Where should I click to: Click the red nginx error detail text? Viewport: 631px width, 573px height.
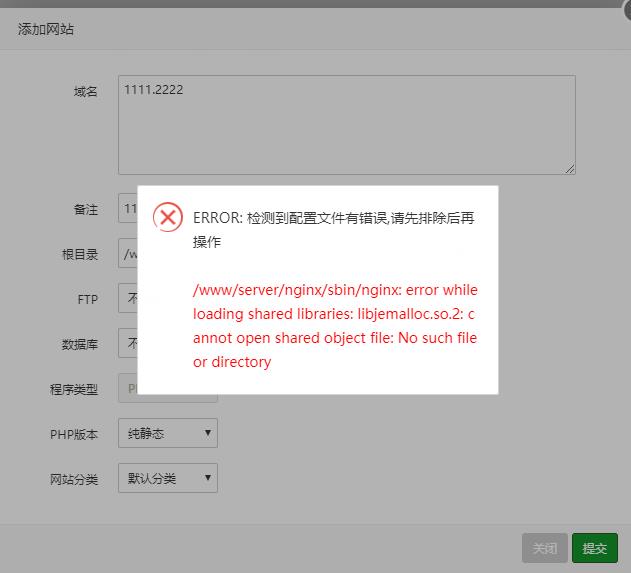[x=335, y=326]
